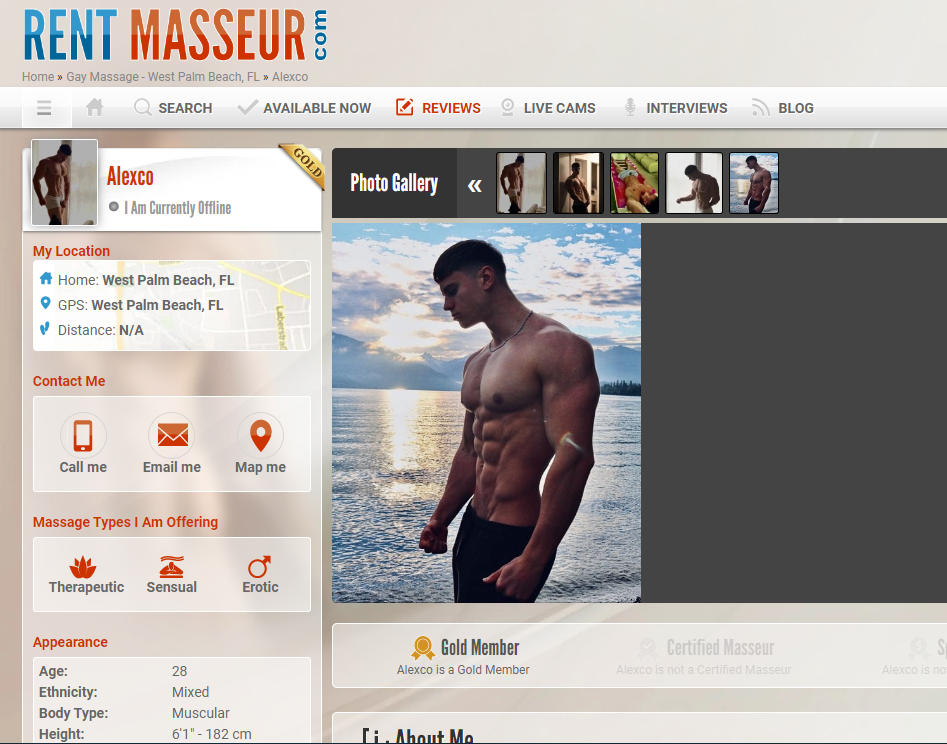Click the 'Map me' label
This screenshot has height=744, width=947.
[x=260, y=467]
